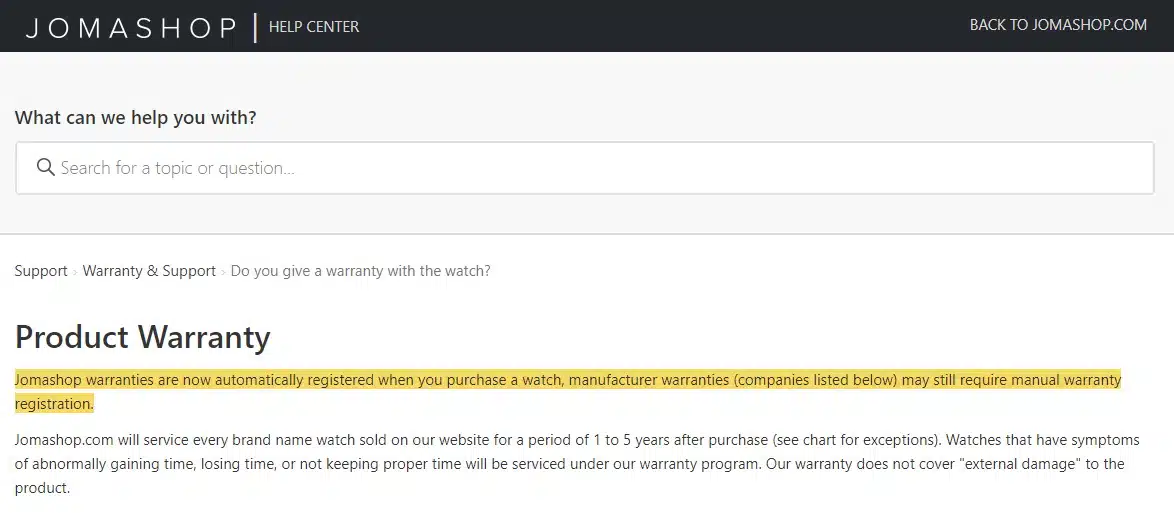The height and width of the screenshot is (513, 1174).
Task: Click the '(see chart for exceptions)' text
Action: [848, 440]
